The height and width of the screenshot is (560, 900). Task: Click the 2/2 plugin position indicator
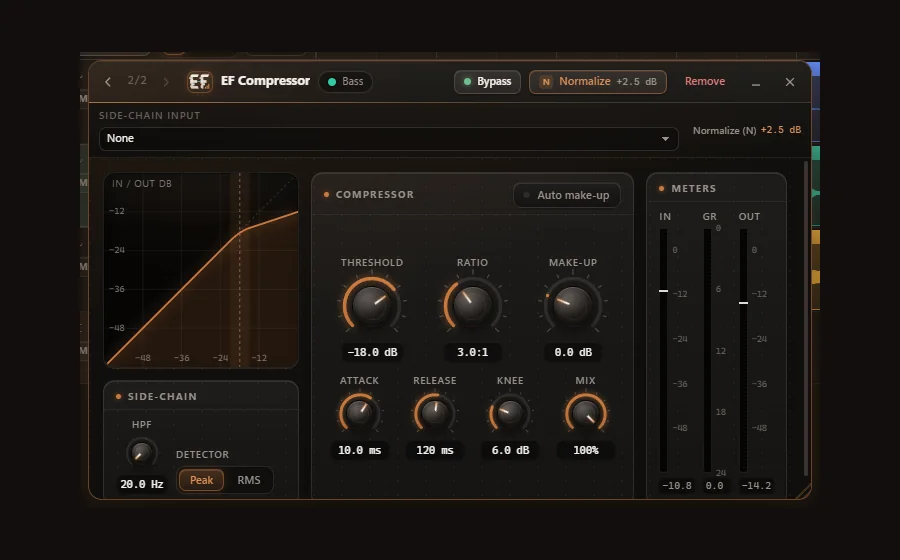pos(137,80)
